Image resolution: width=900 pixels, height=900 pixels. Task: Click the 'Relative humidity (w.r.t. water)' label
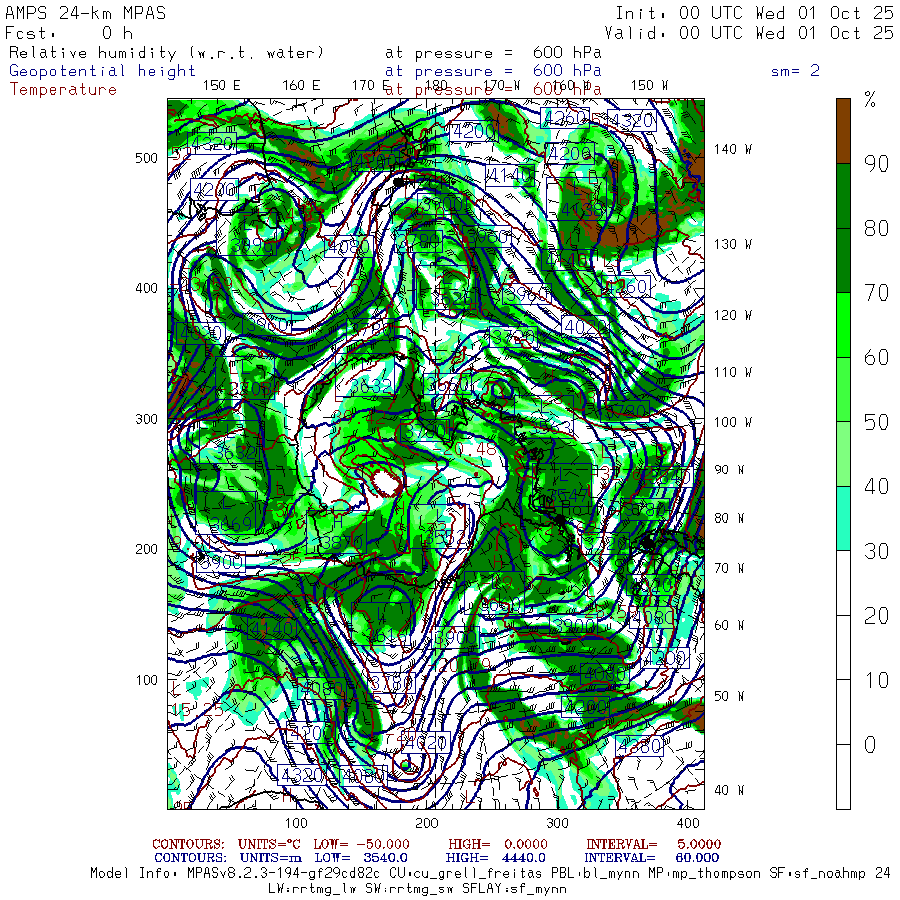click(x=166, y=52)
